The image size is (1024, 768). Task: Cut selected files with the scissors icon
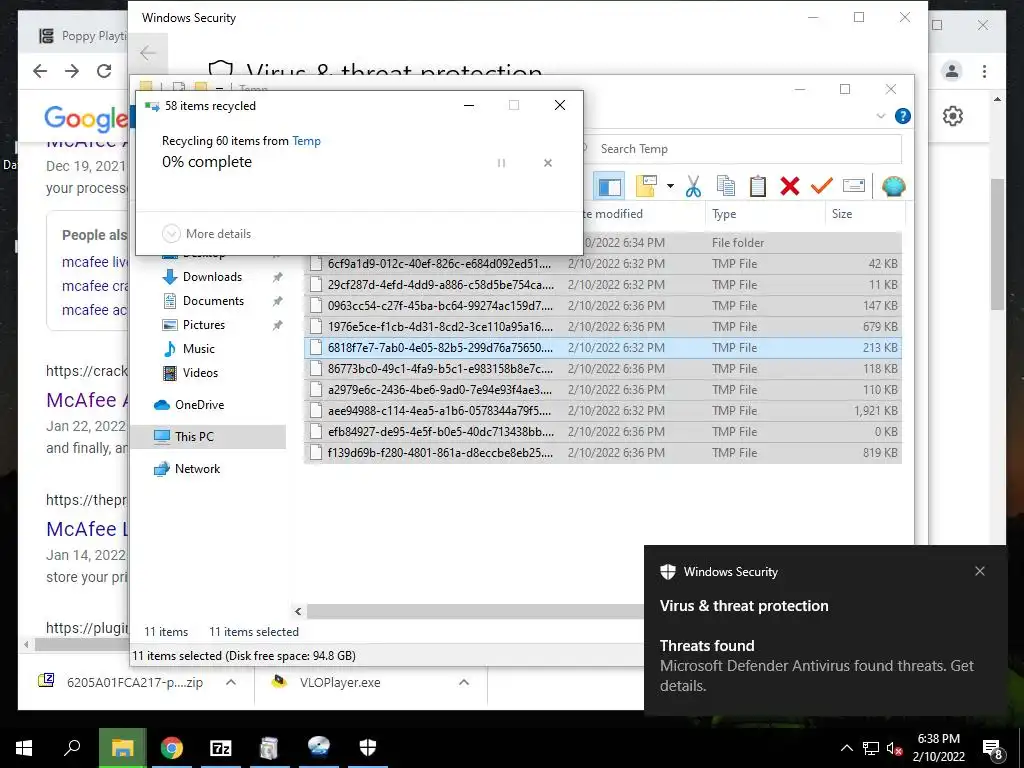[x=693, y=187]
